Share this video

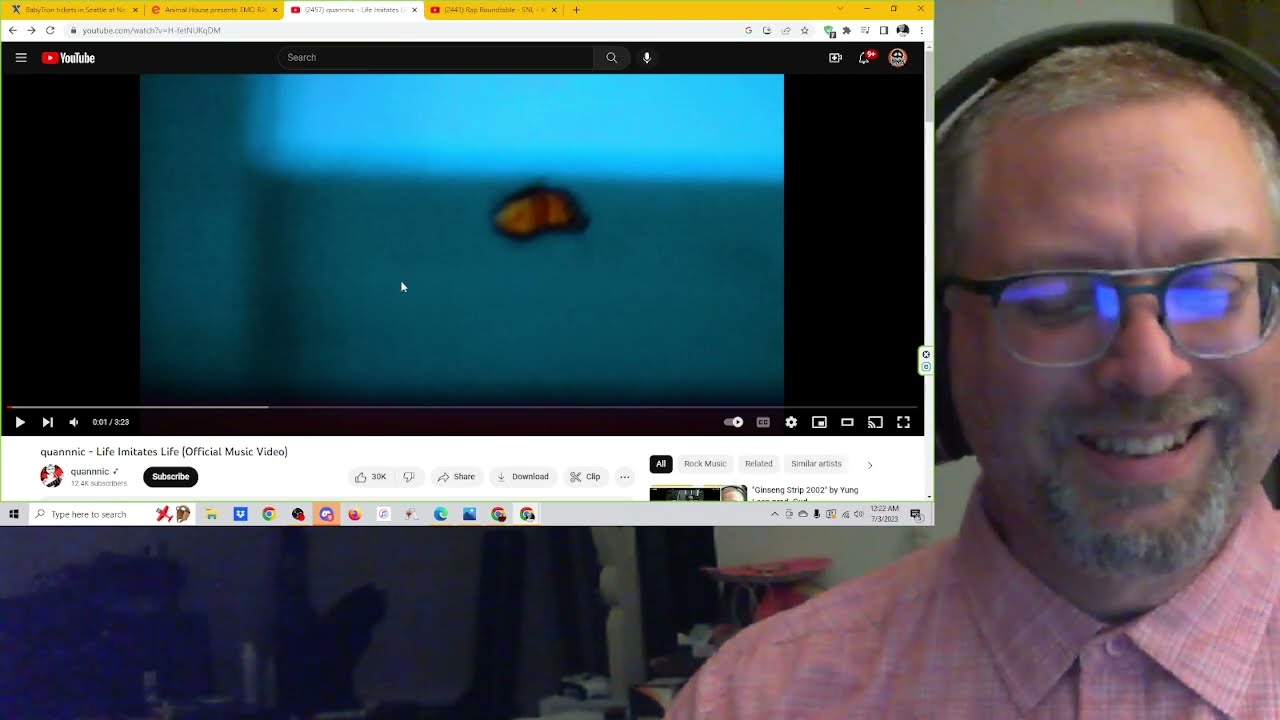pyautogui.click(x=457, y=477)
